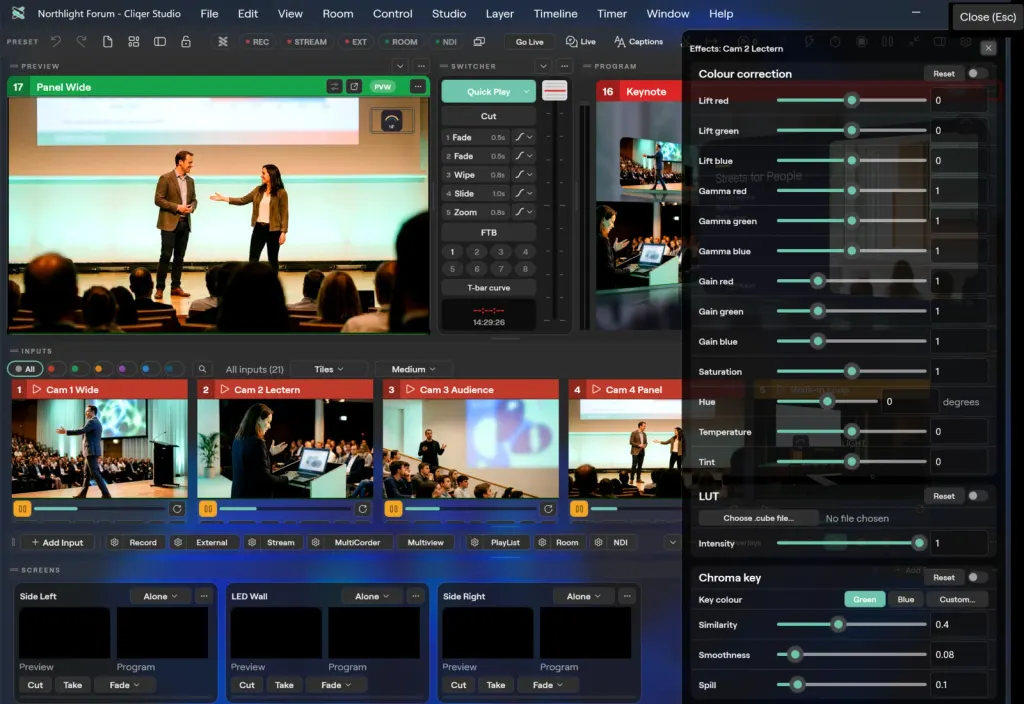
Task: Open Side Left Alone mode dropdown
Action: pyautogui.click(x=161, y=596)
